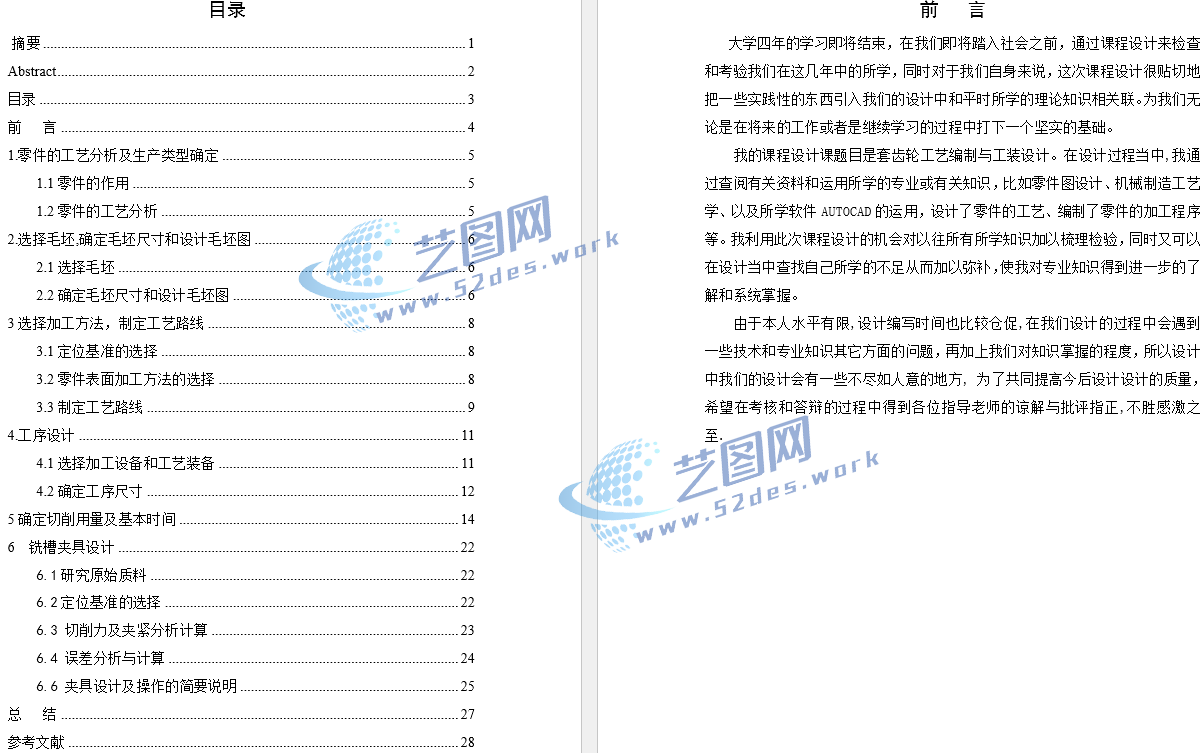Screen dimensions: 1203x753
Task: Click the preface line starting "解和系统掌握"
Action: pos(753,296)
